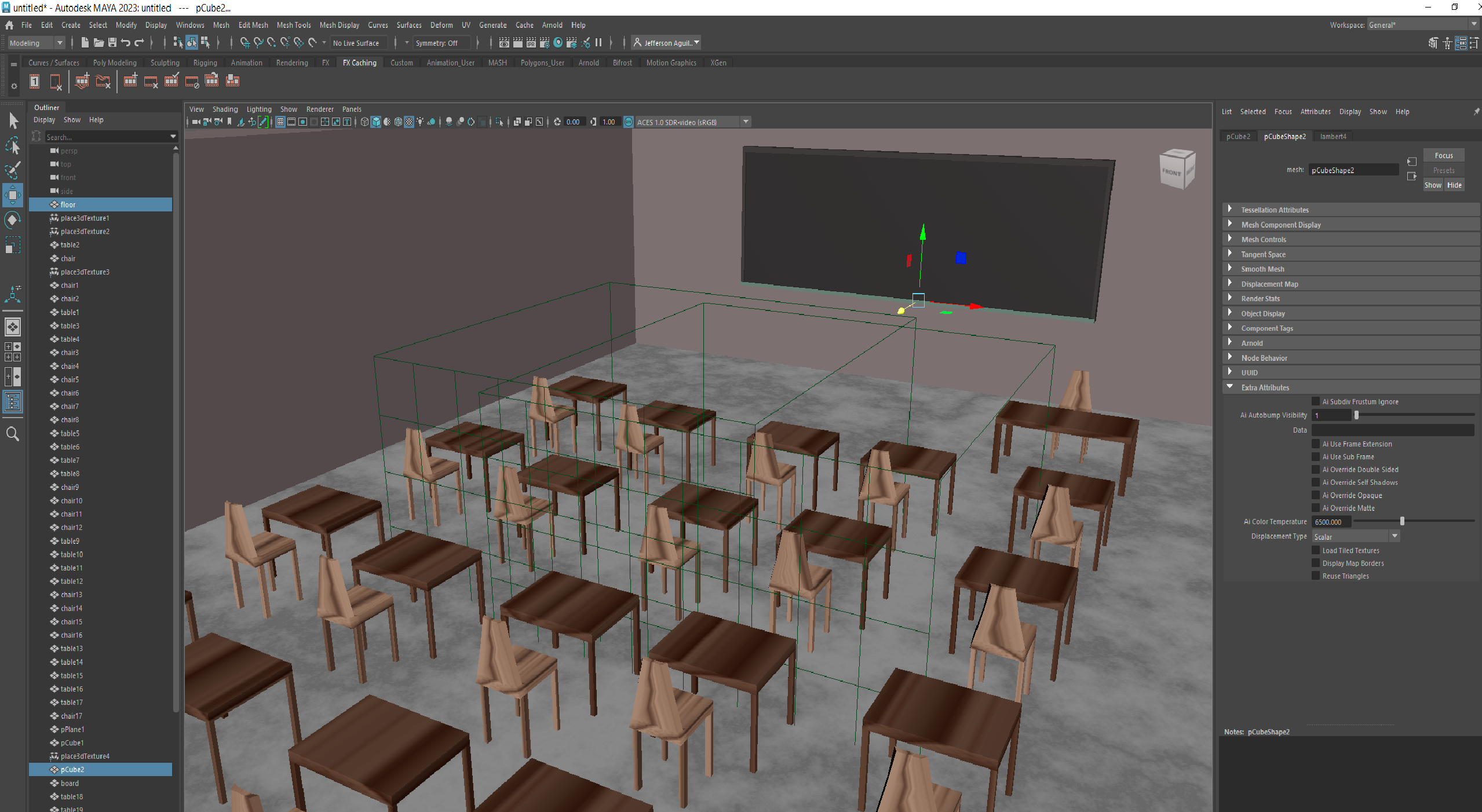Open the viewport Shading menu
Viewport: 1482px width, 812px height.
[x=225, y=109]
